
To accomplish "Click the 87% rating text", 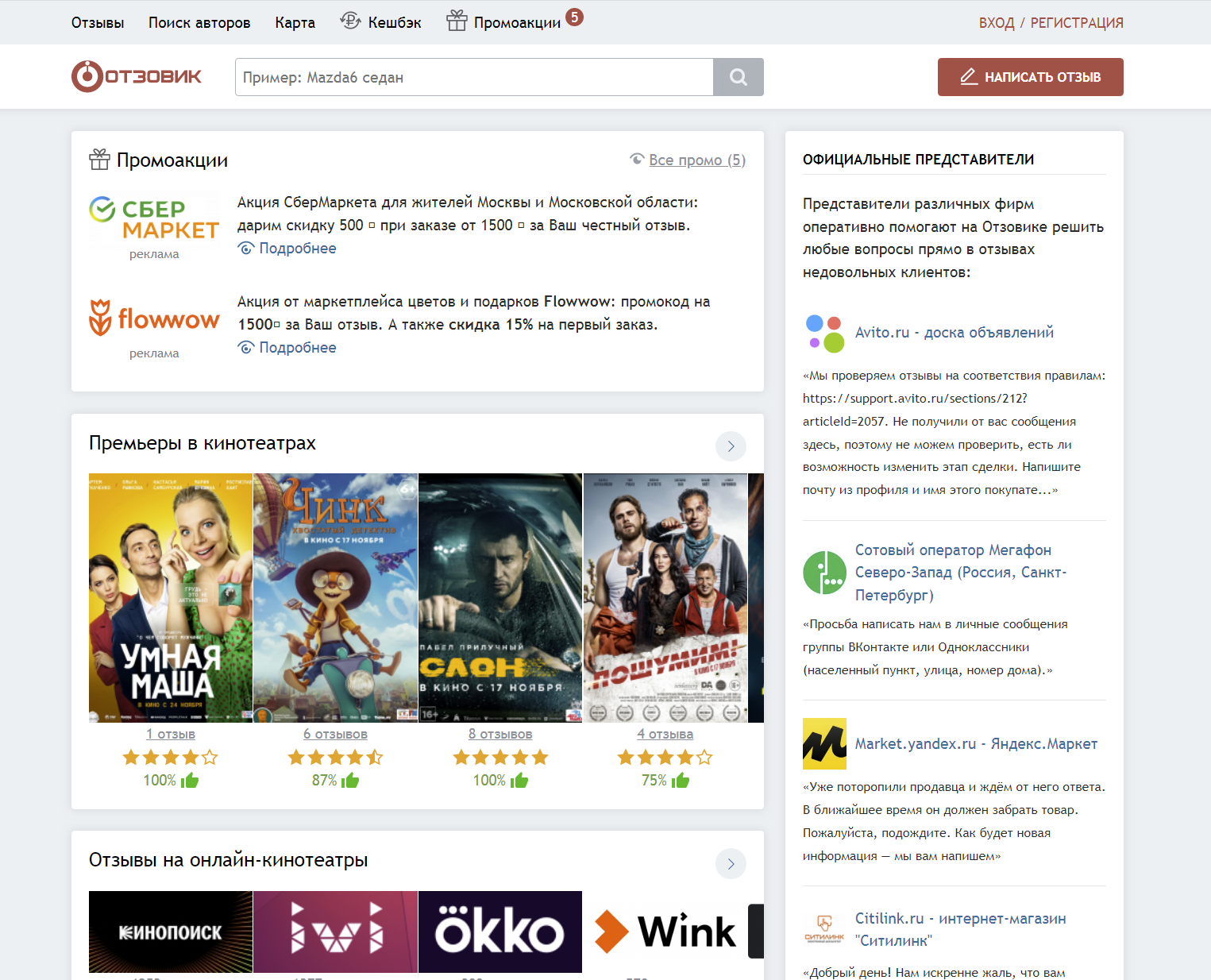I will click(325, 781).
